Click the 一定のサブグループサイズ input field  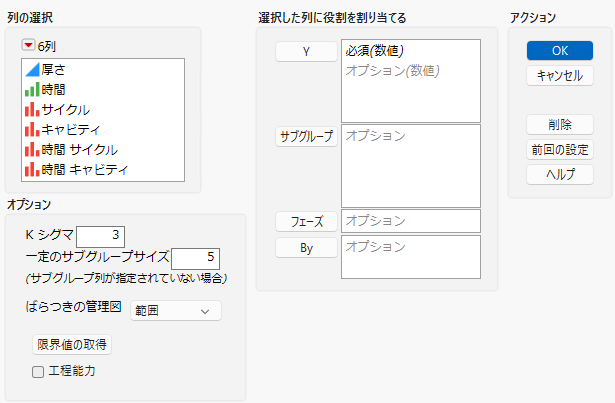click(x=195, y=259)
